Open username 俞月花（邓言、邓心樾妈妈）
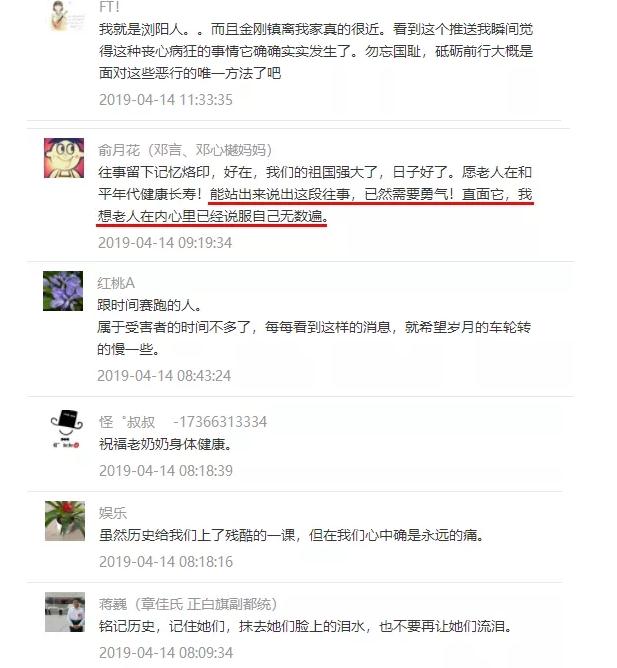The height and width of the screenshot is (668, 617). click(x=185, y=150)
